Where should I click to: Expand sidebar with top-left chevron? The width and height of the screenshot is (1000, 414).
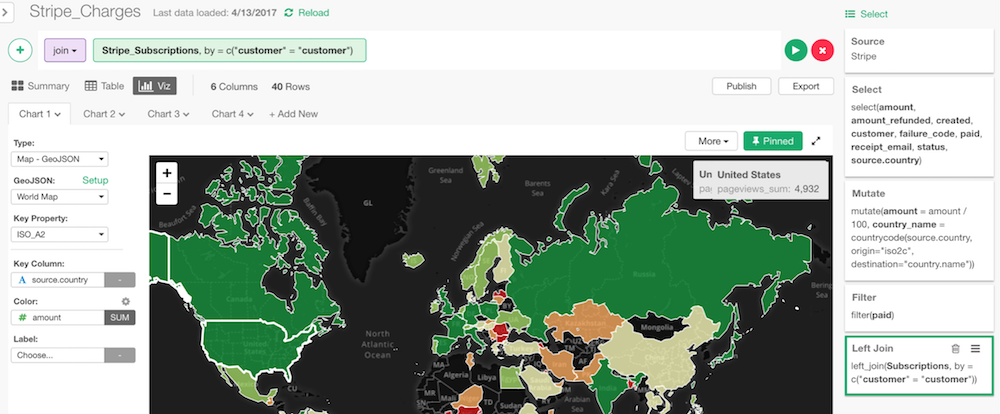[6, 12]
